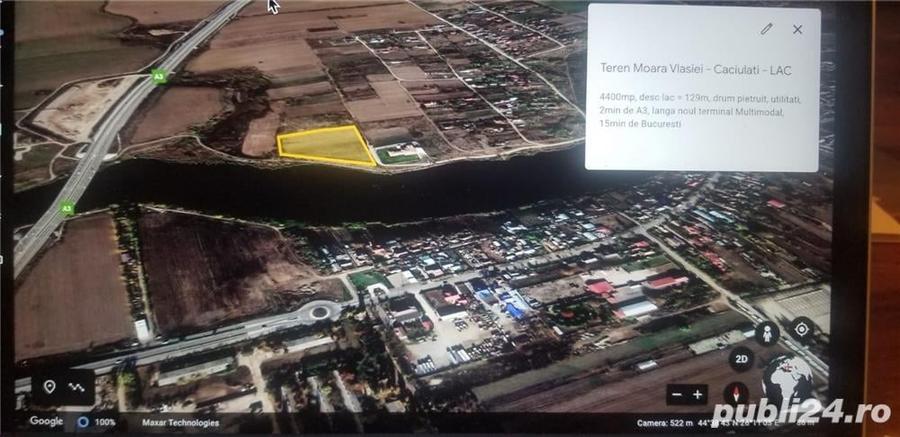900x437 pixels.
Task: Click the 100% loading status text
Action: tap(105, 422)
